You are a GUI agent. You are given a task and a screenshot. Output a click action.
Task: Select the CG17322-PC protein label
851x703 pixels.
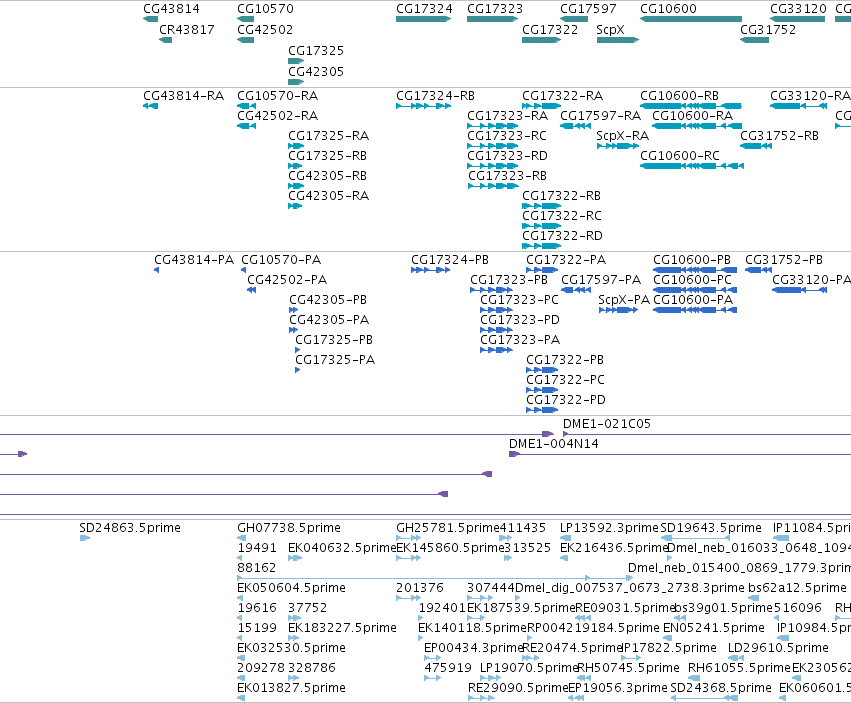[566, 379]
